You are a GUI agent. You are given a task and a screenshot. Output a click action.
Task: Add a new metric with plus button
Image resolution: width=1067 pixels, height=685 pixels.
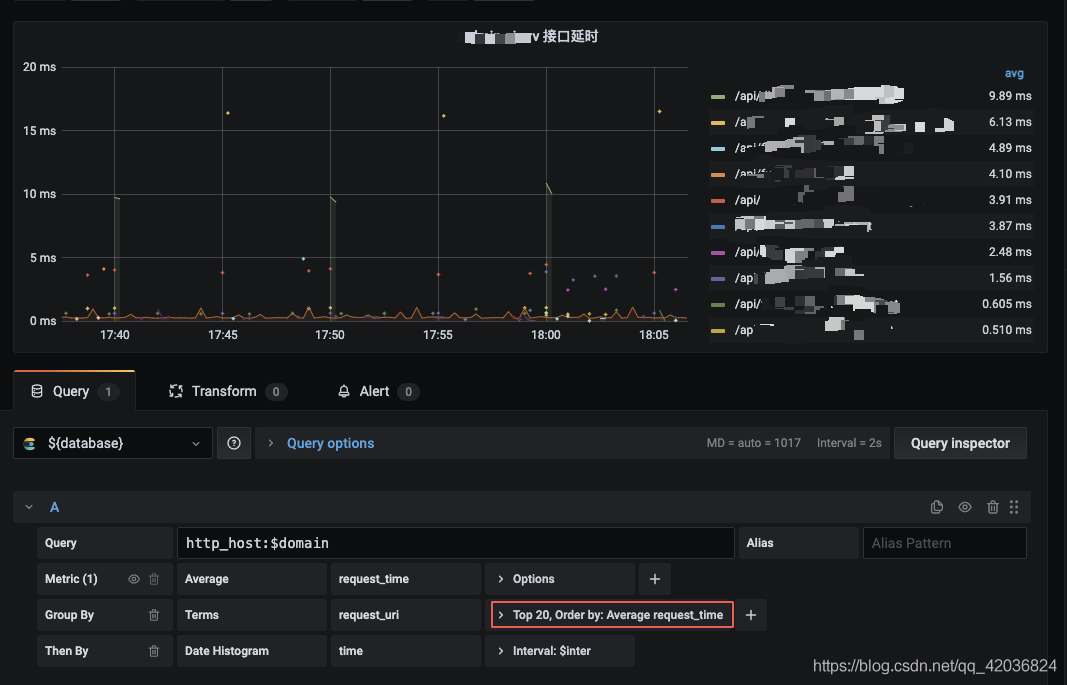[655, 579]
